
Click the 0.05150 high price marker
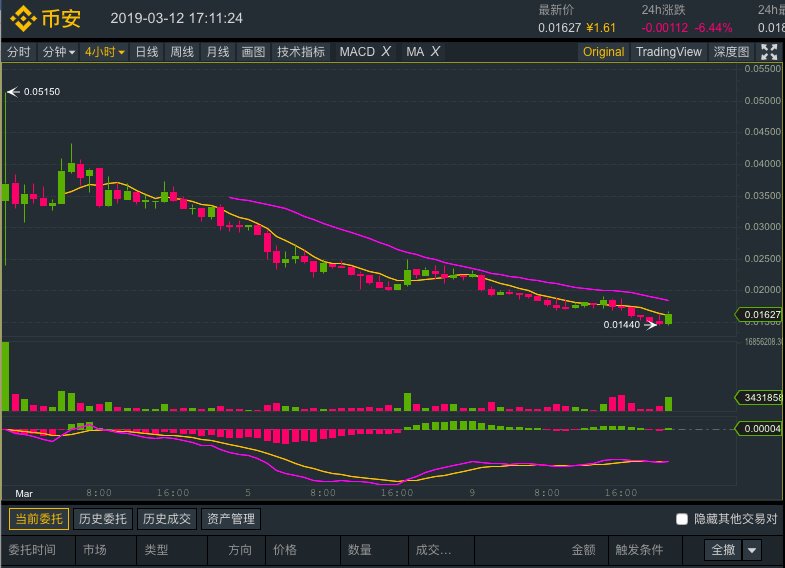tap(33, 92)
